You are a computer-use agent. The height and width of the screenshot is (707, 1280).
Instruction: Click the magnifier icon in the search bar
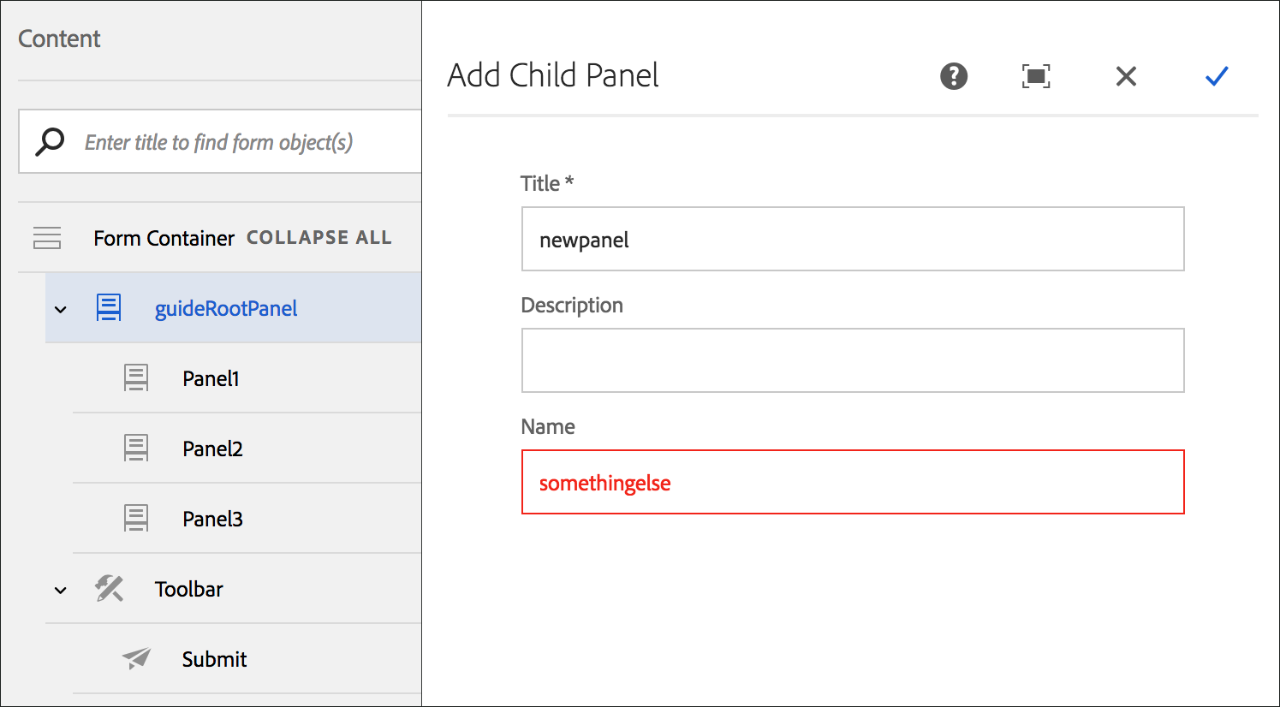click(x=48, y=141)
